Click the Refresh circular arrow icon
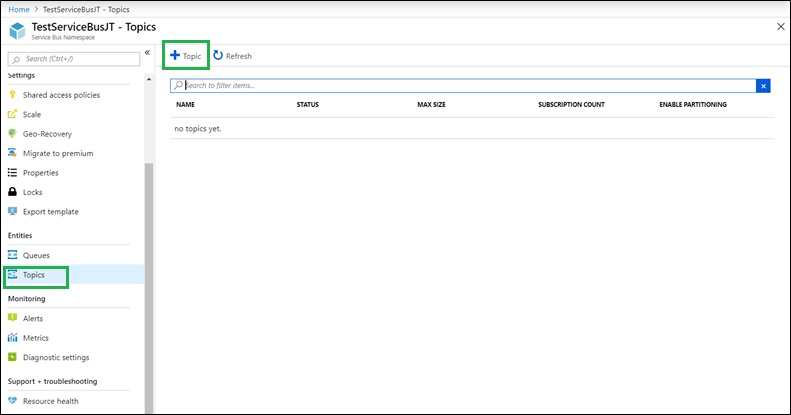This screenshot has width=791, height=415. [218, 55]
